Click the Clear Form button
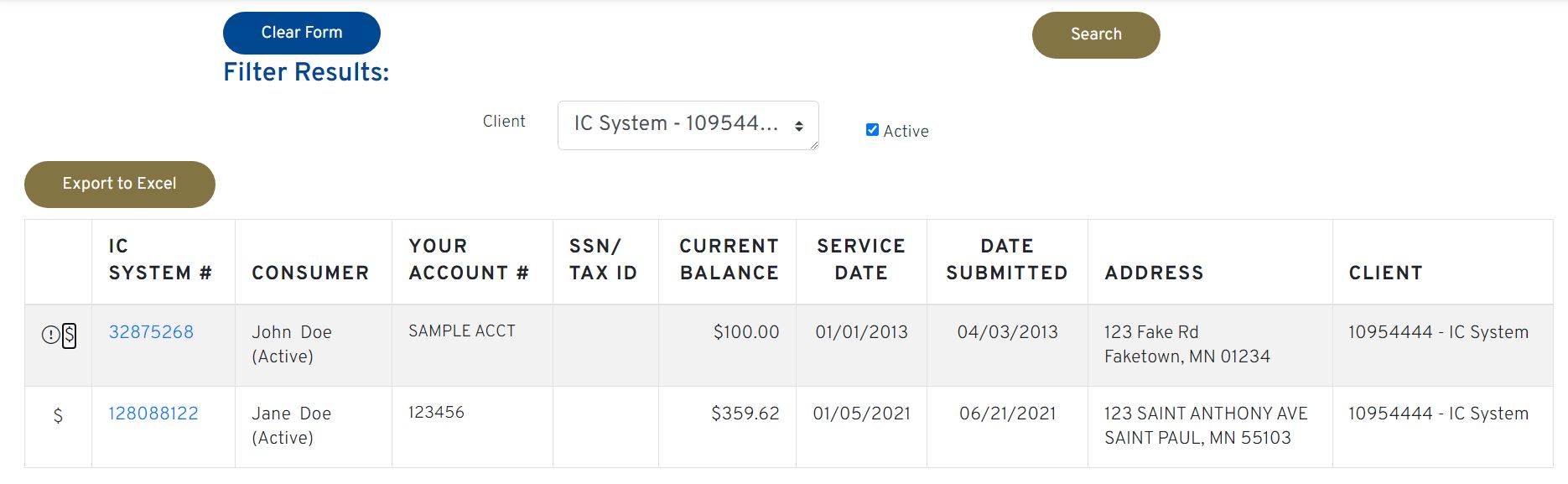This screenshot has height=484, width=1568. tap(301, 33)
